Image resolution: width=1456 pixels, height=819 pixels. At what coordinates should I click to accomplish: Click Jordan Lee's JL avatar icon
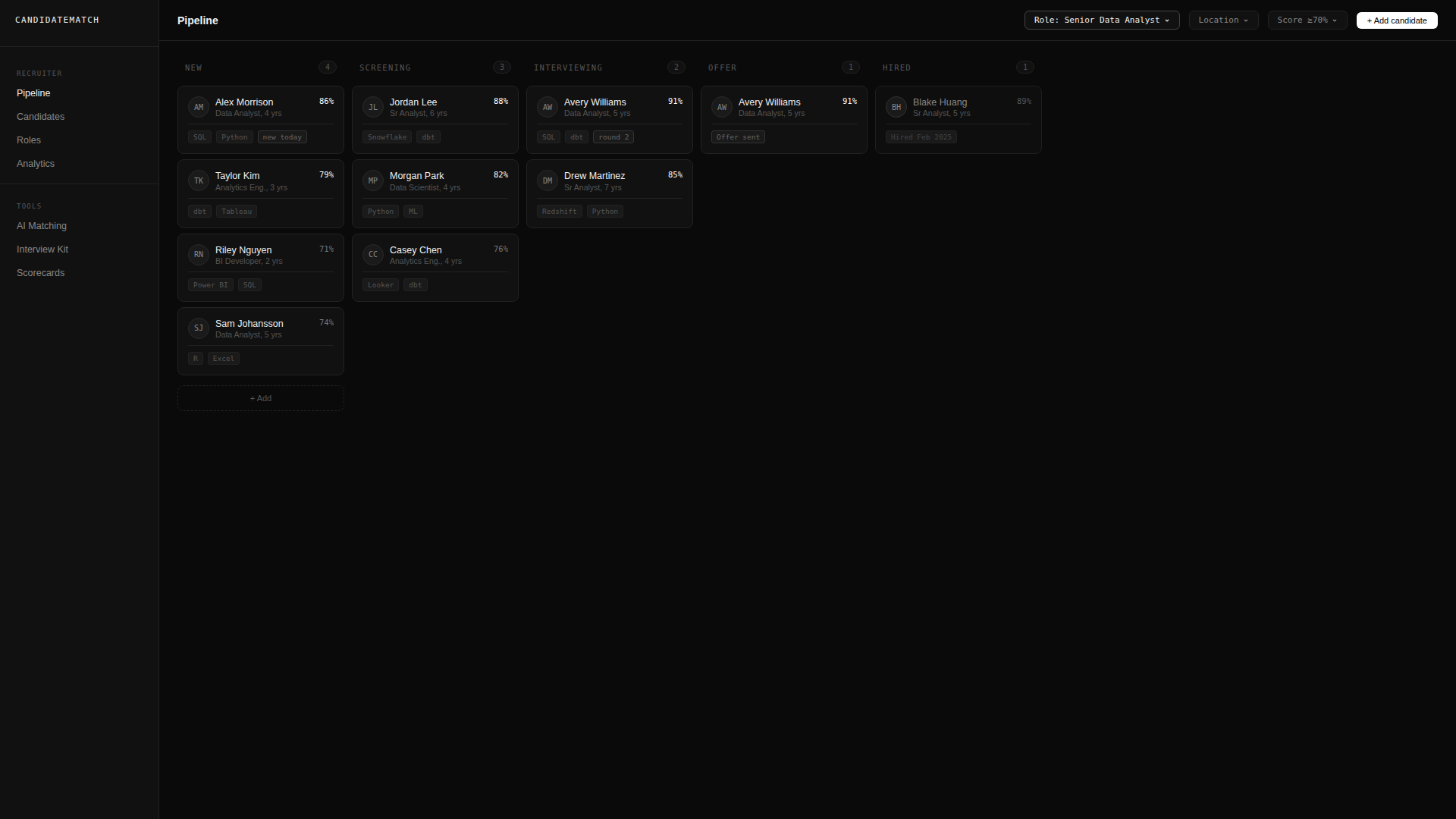372,107
